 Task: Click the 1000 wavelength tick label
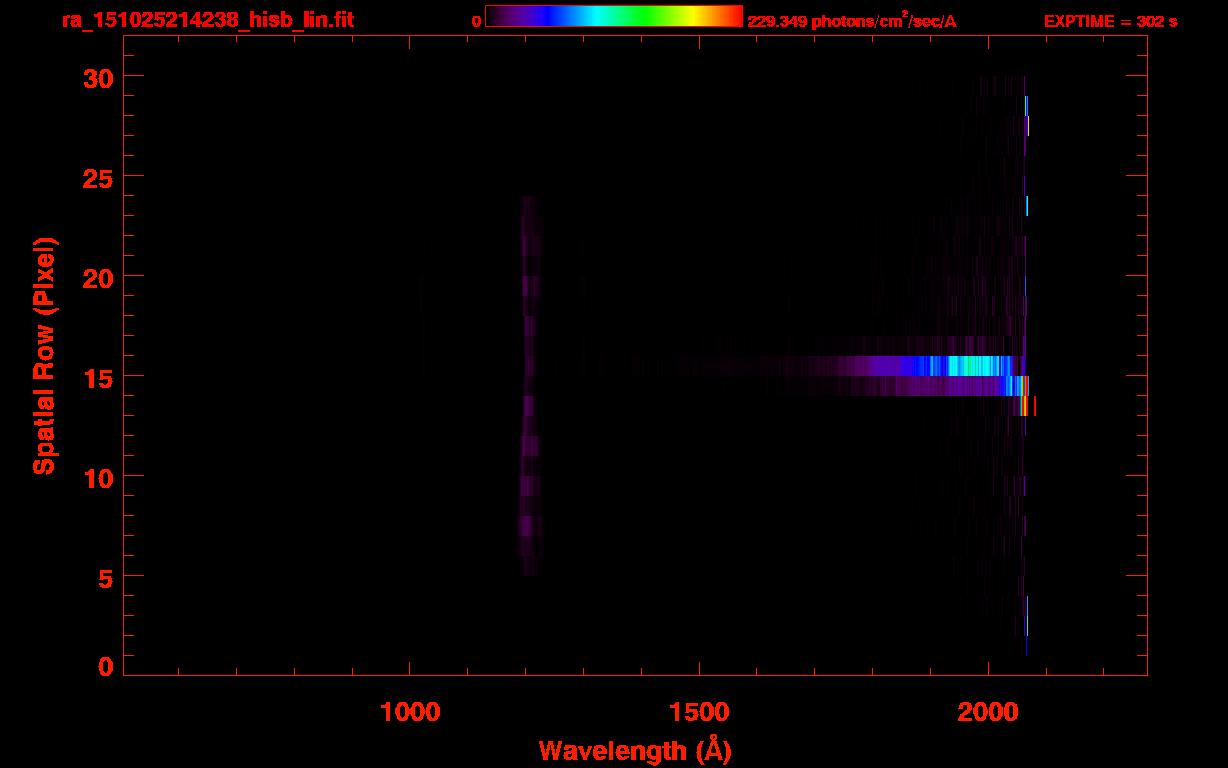[x=411, y=711]
